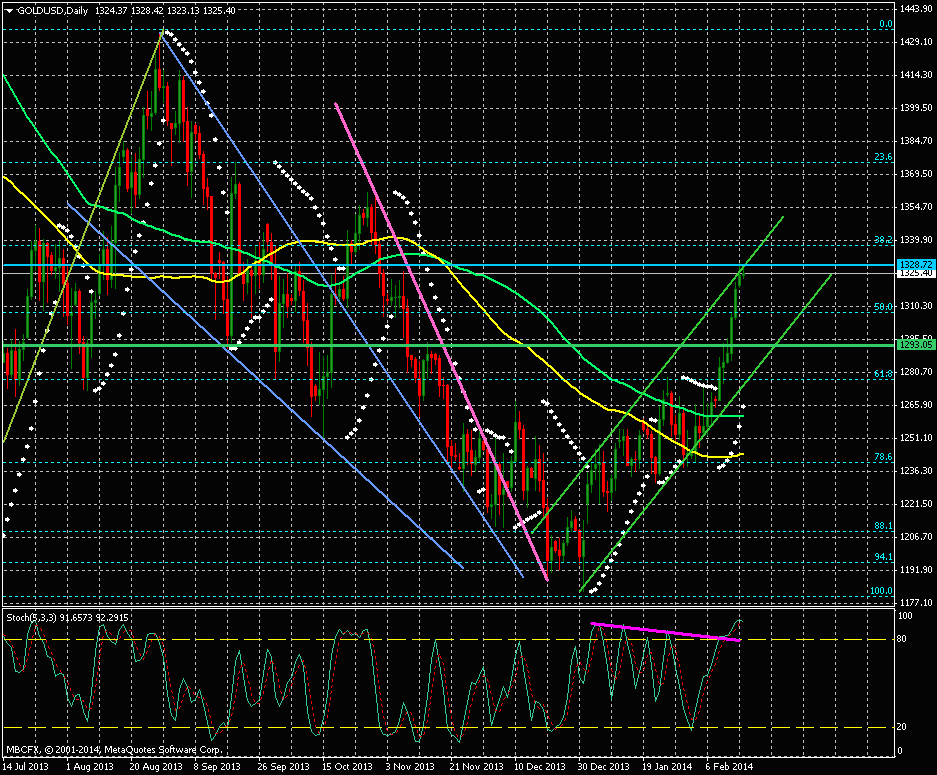Click the 1191.90 price scale value
937x775 pixels.
tap(916, 570)
